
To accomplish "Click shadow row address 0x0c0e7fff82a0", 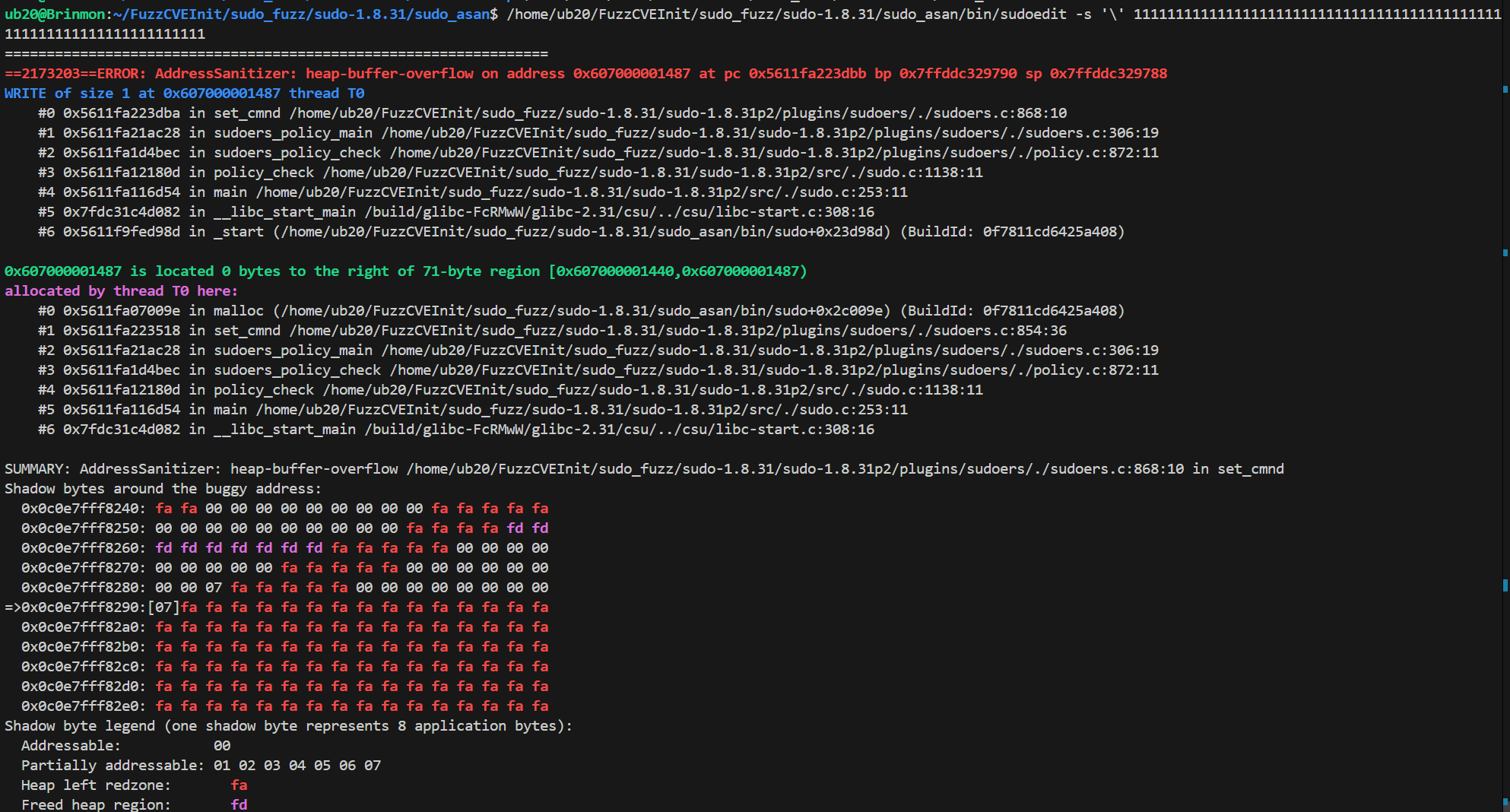I will pyautogui.click(x=84, y=627).
